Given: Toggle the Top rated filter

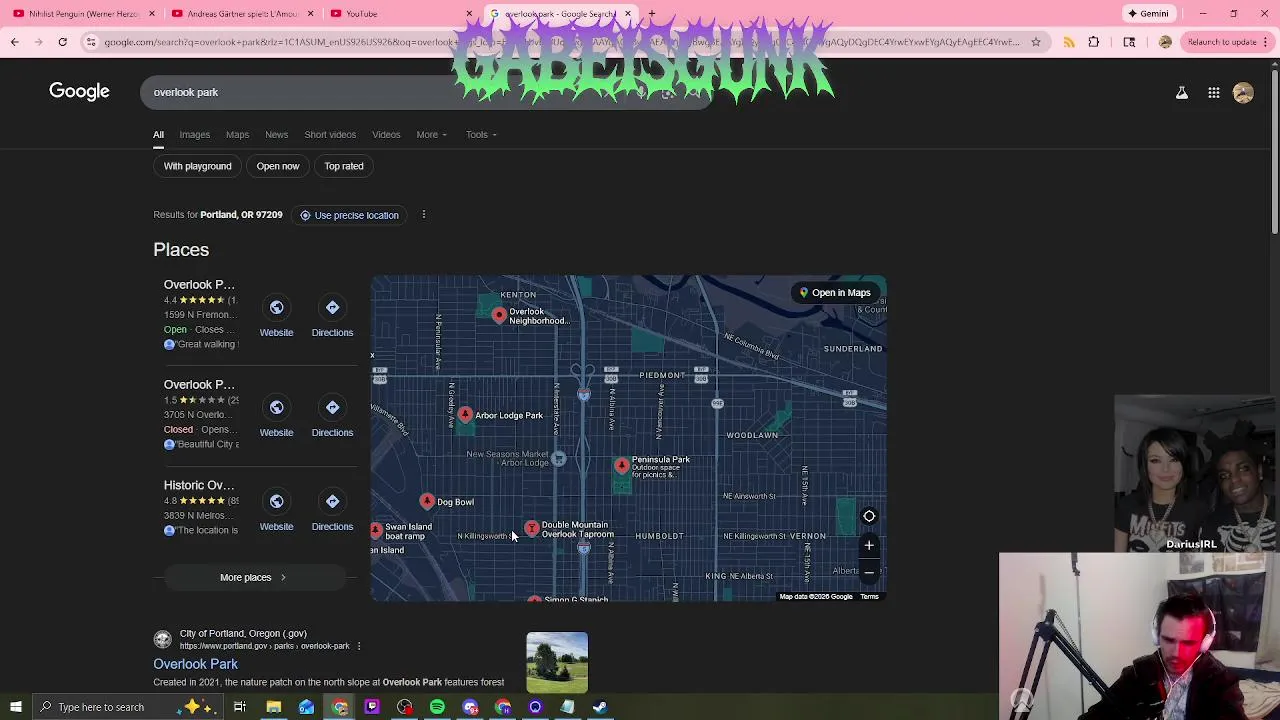Looking at the screenshot, I should pyautogui.click(x=344, y=166).
